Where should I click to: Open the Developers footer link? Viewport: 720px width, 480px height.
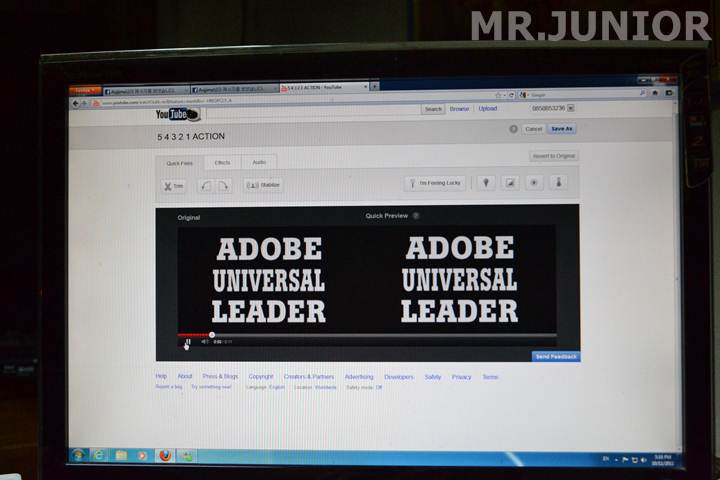click(399, 377)
